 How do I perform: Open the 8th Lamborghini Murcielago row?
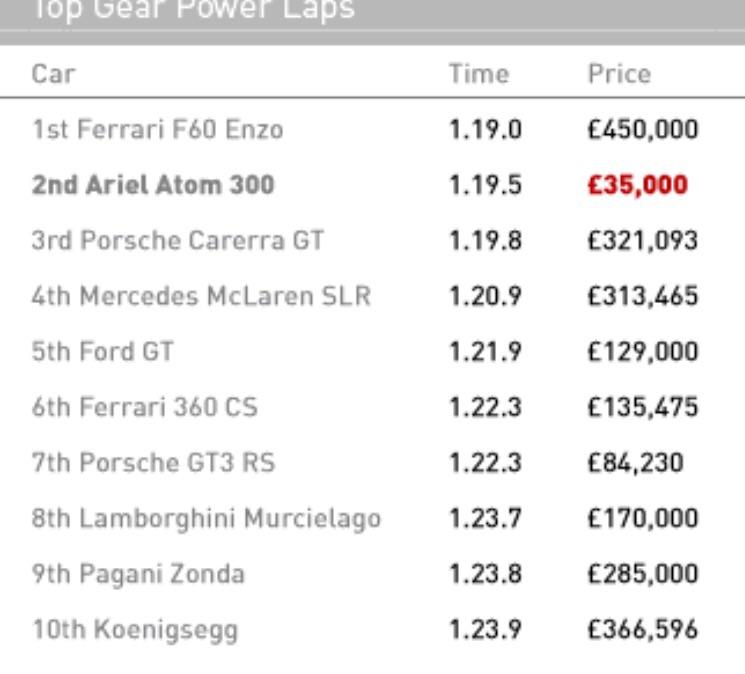click(372, 518)
